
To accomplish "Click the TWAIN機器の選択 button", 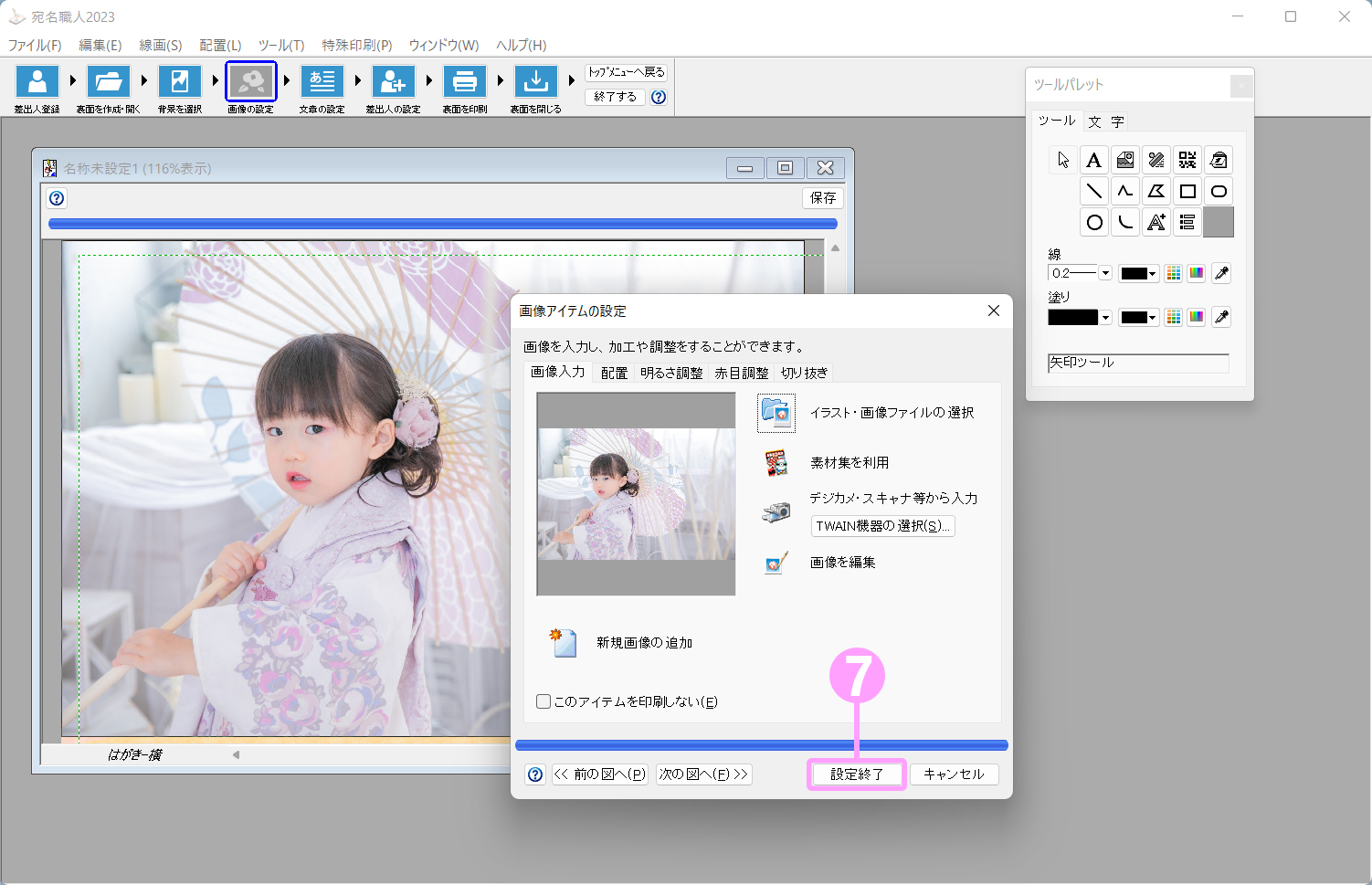I will pos(882,526).
